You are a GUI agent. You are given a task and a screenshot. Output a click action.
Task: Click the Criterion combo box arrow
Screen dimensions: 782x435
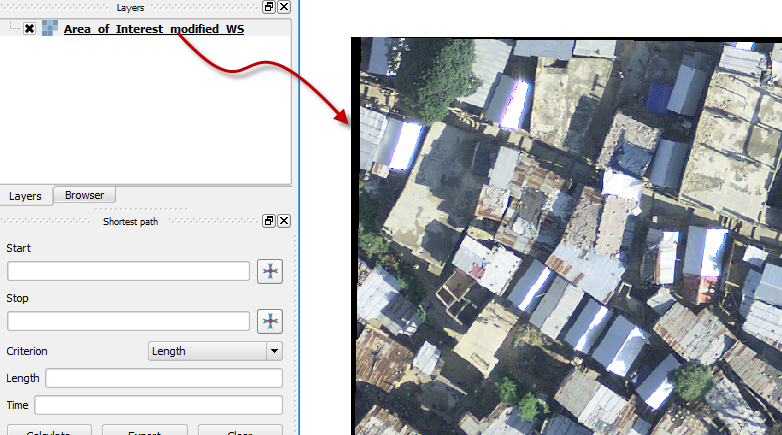point(274,351)
